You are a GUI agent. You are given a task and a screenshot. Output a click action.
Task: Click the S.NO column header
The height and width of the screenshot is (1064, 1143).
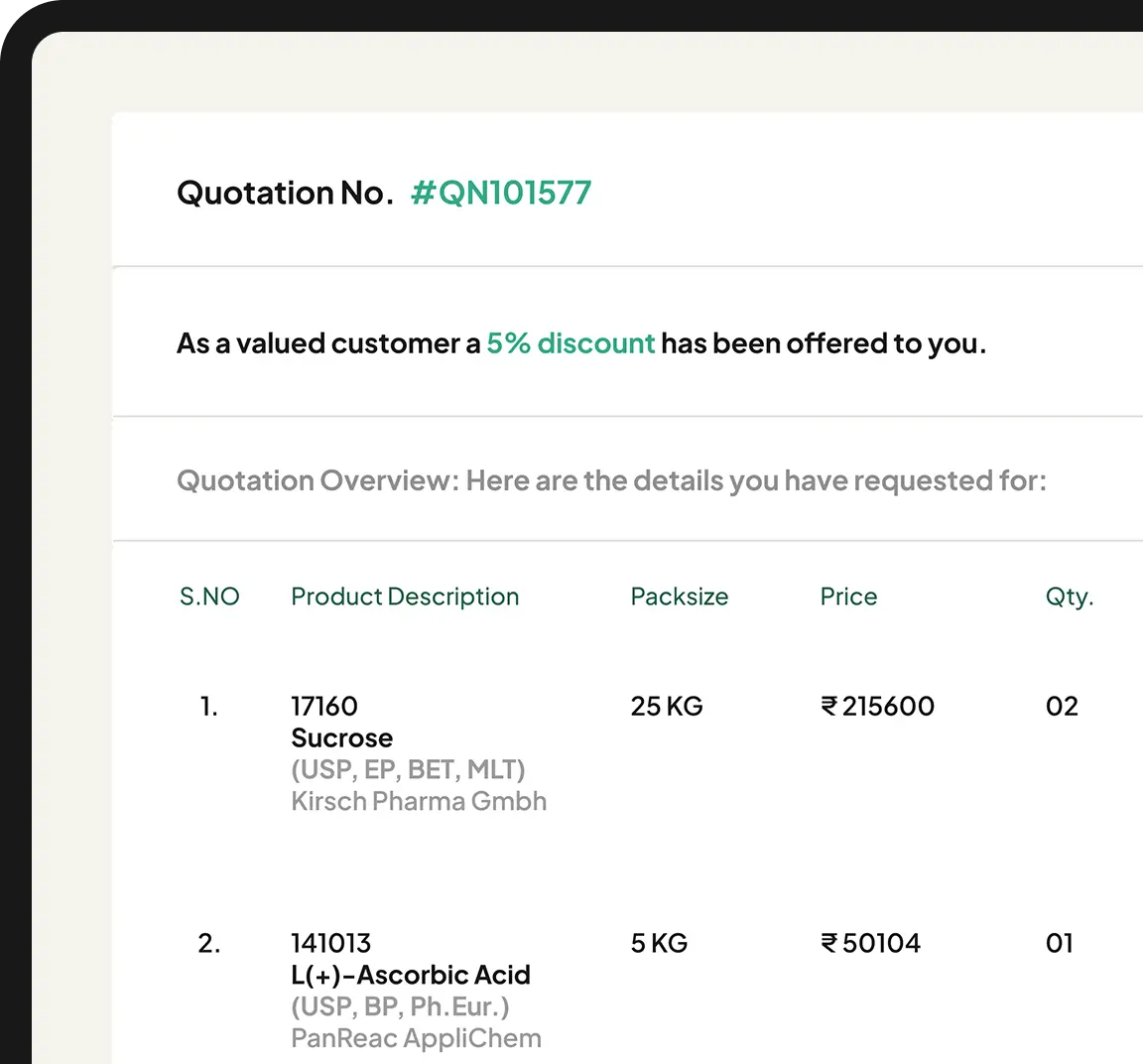coord(209,597)
